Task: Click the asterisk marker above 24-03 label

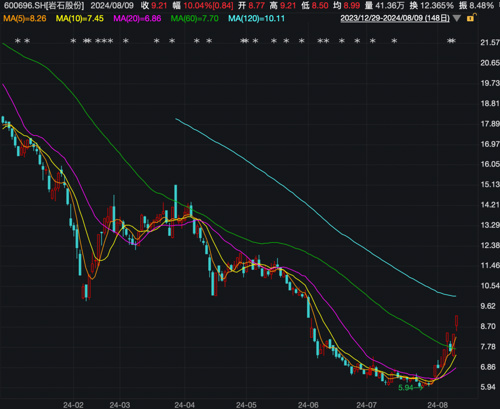Action: tap(126, 41)
